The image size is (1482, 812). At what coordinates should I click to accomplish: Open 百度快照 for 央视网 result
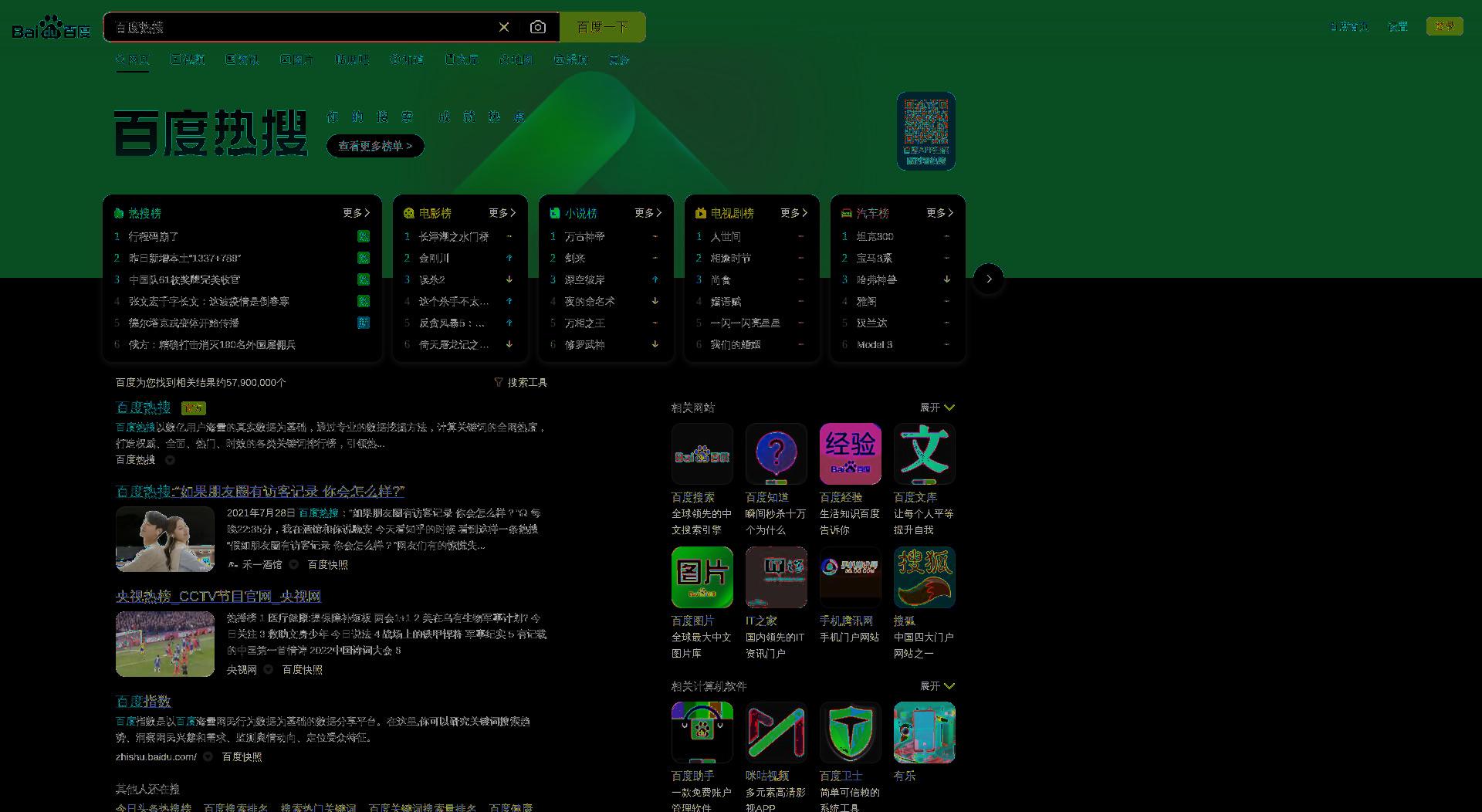coord(303,669)
